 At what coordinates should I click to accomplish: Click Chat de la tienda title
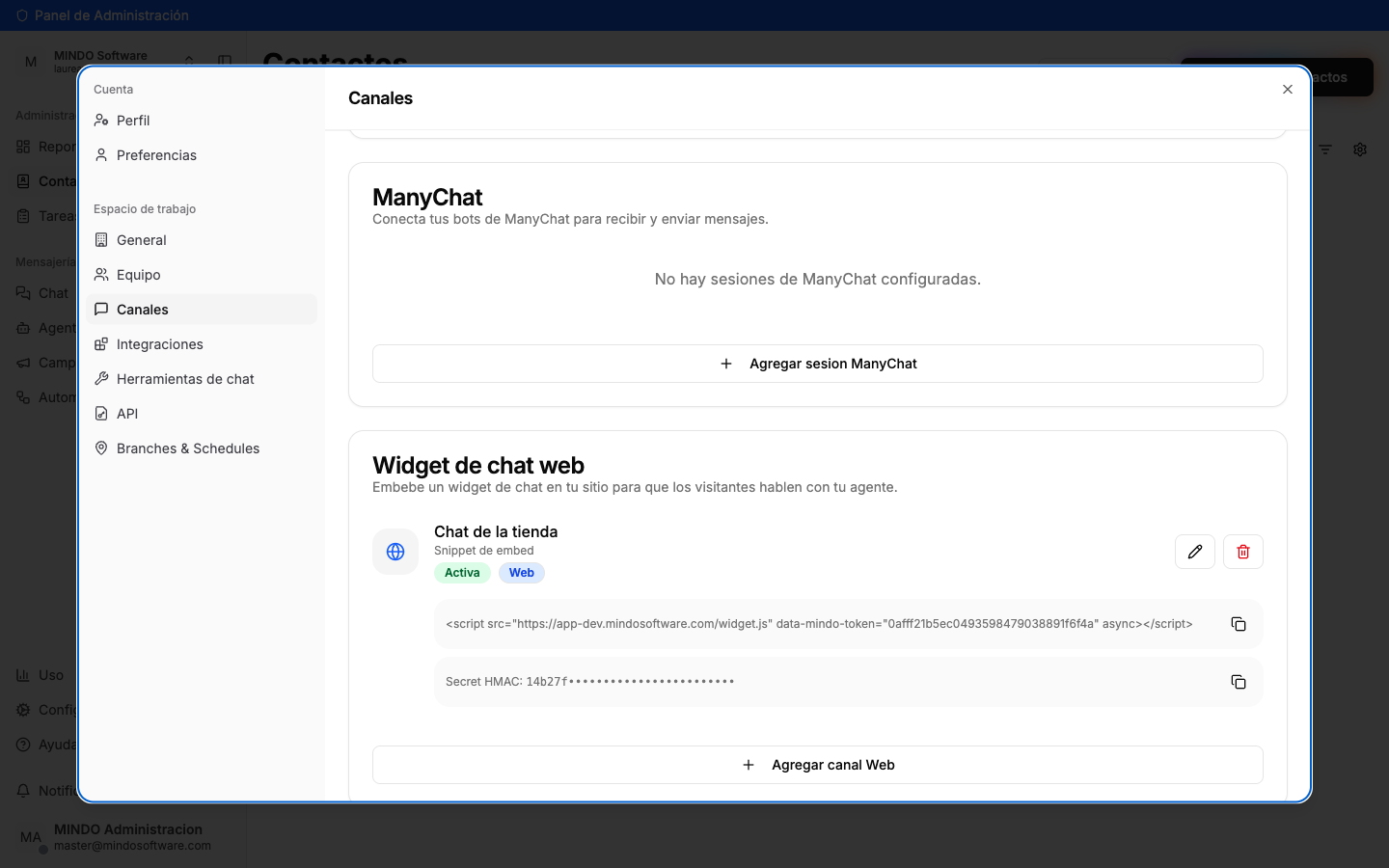(496, 531)
